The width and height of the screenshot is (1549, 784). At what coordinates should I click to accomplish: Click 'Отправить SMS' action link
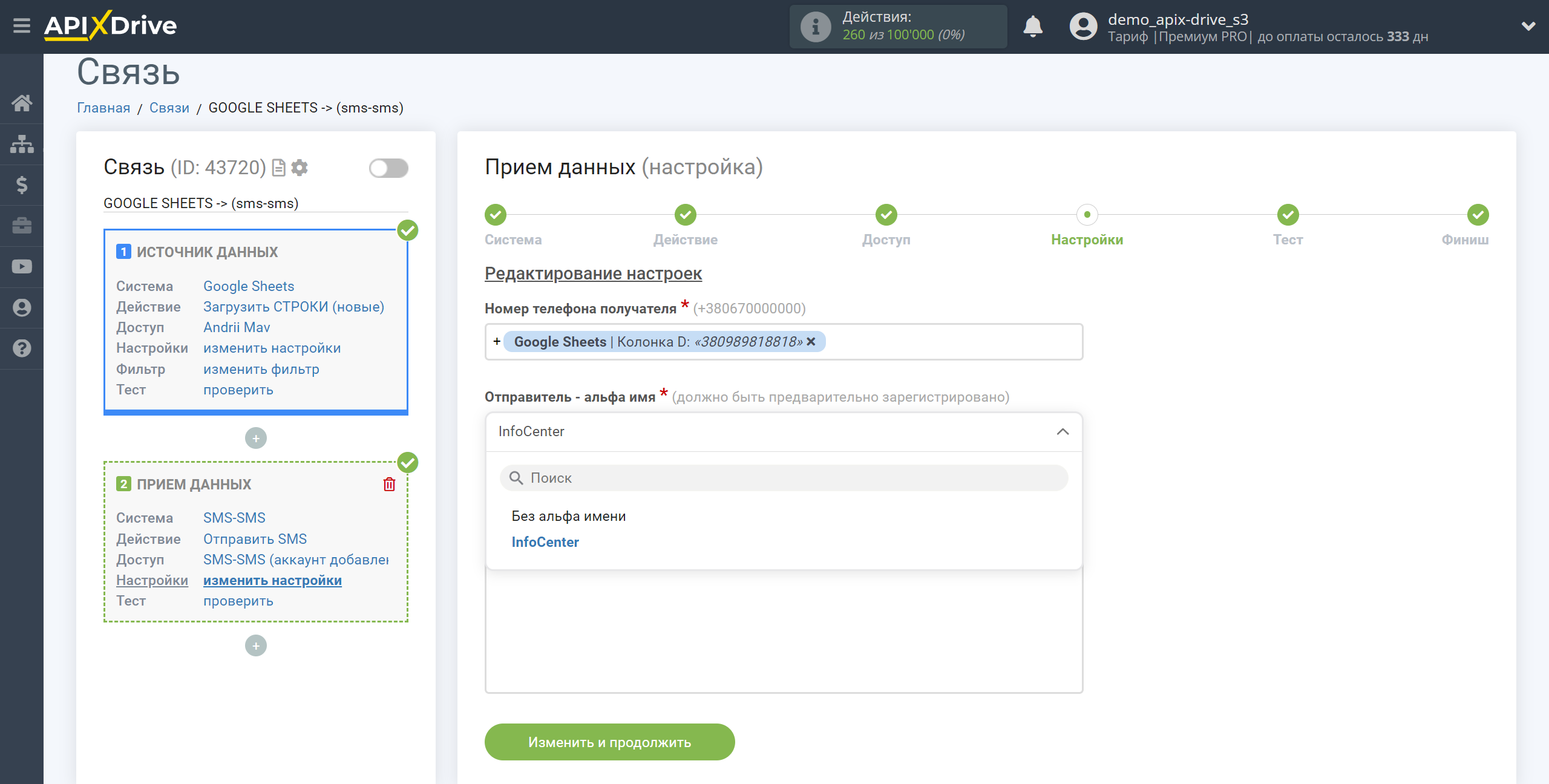(x=255, y=539)
